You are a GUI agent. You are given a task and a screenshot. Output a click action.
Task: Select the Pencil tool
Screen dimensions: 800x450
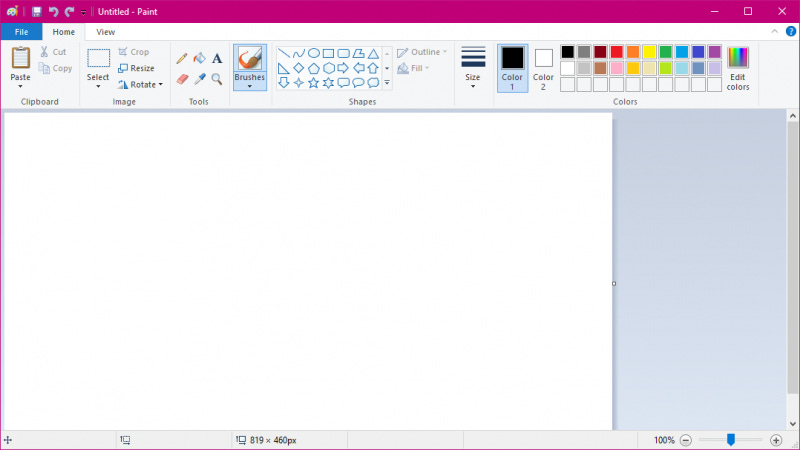coord(182,58)
